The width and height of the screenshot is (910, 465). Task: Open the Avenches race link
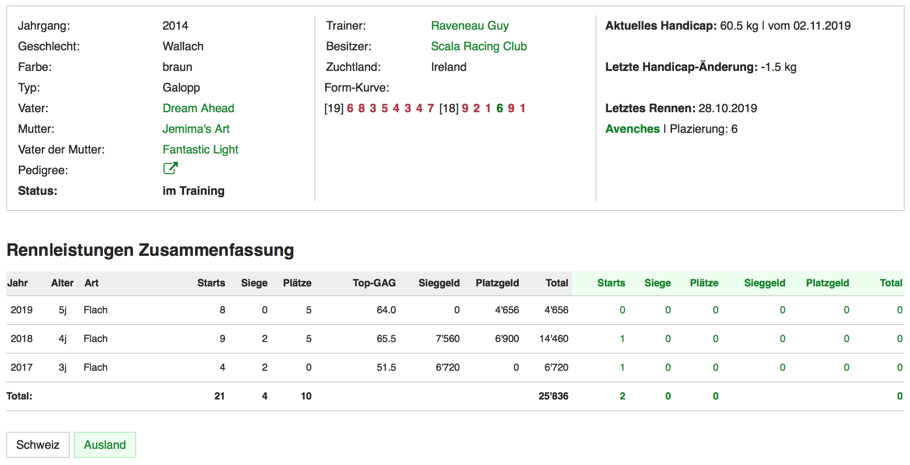point(632,129)
